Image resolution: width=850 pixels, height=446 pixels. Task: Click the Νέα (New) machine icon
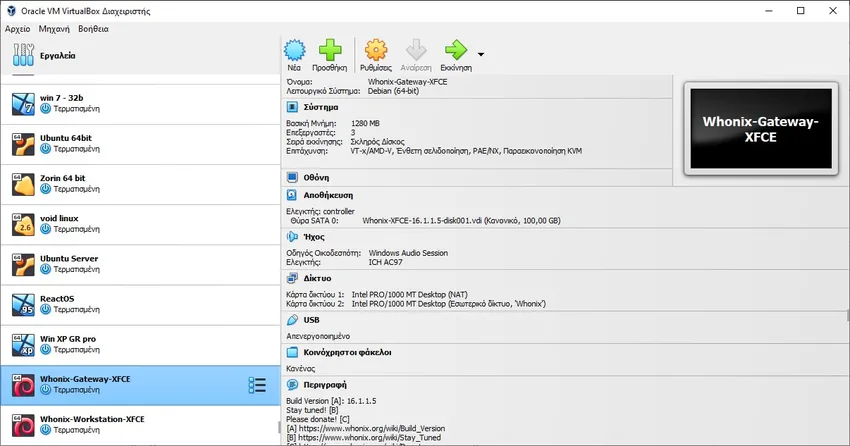click(x=294, y=50)
